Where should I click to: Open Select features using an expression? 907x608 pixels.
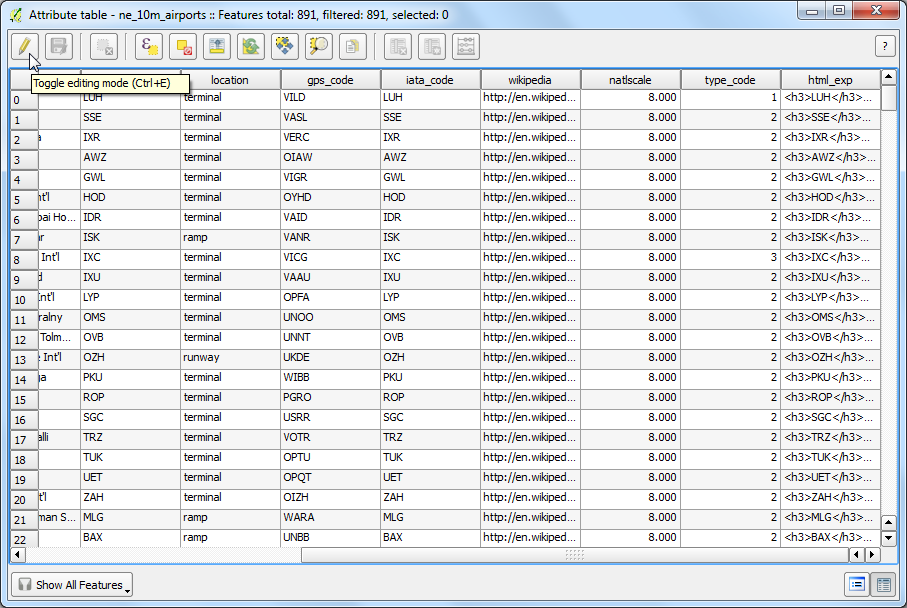click(149, 46)
